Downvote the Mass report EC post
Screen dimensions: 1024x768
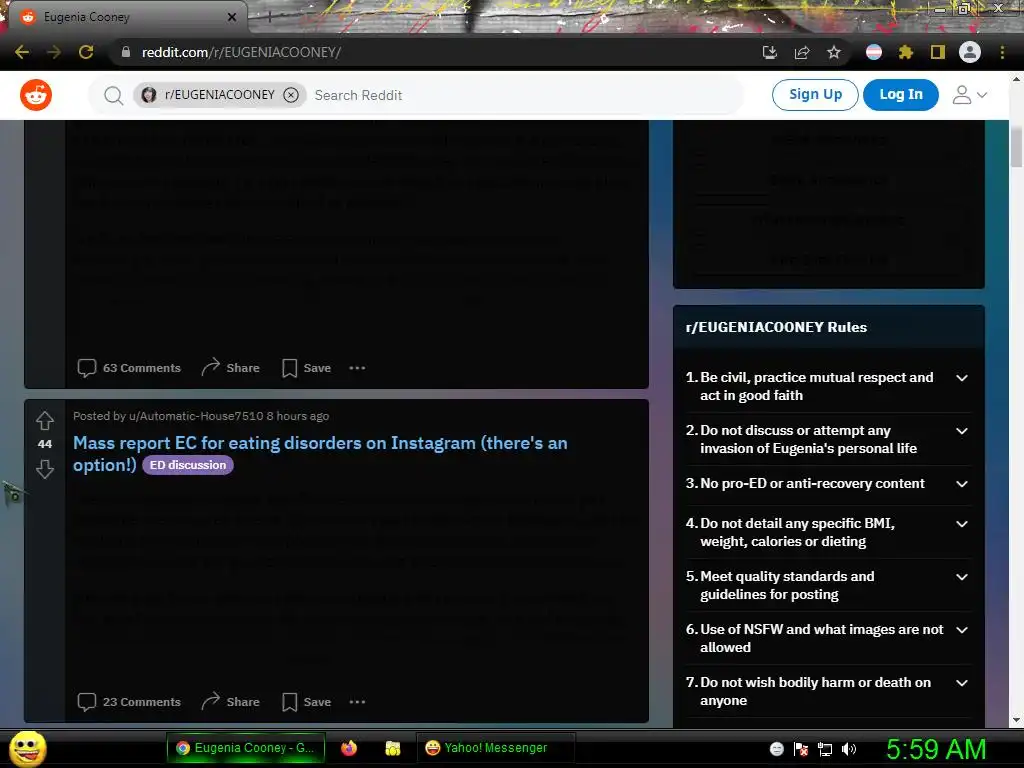(44, 468)
